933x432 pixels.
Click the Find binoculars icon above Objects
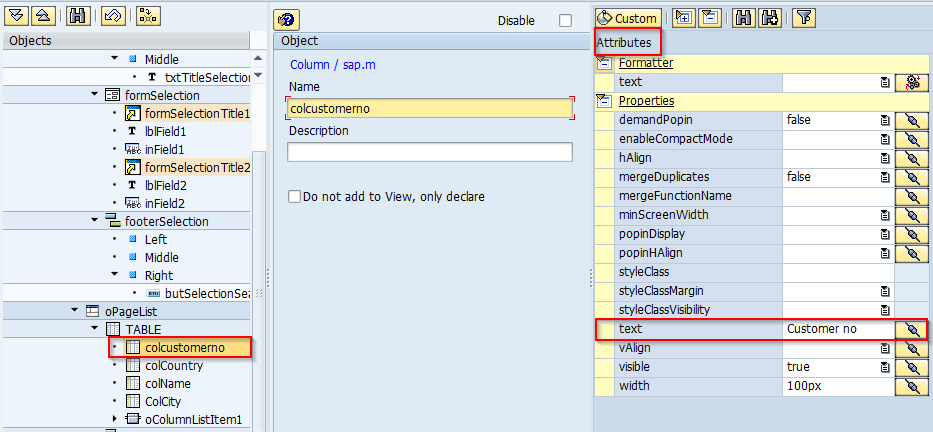78,16
